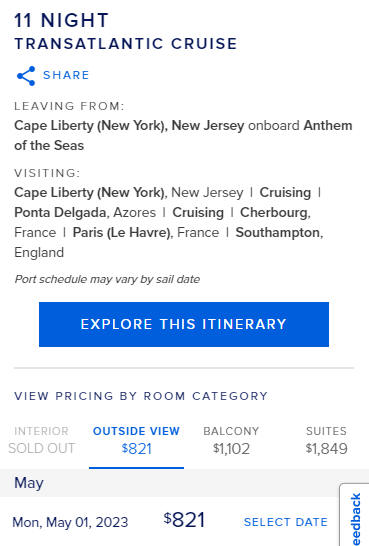The image size is (369, 546).
Task: Click the Mon, May 01, 2023 sailing date
Action: coord(70,522)
